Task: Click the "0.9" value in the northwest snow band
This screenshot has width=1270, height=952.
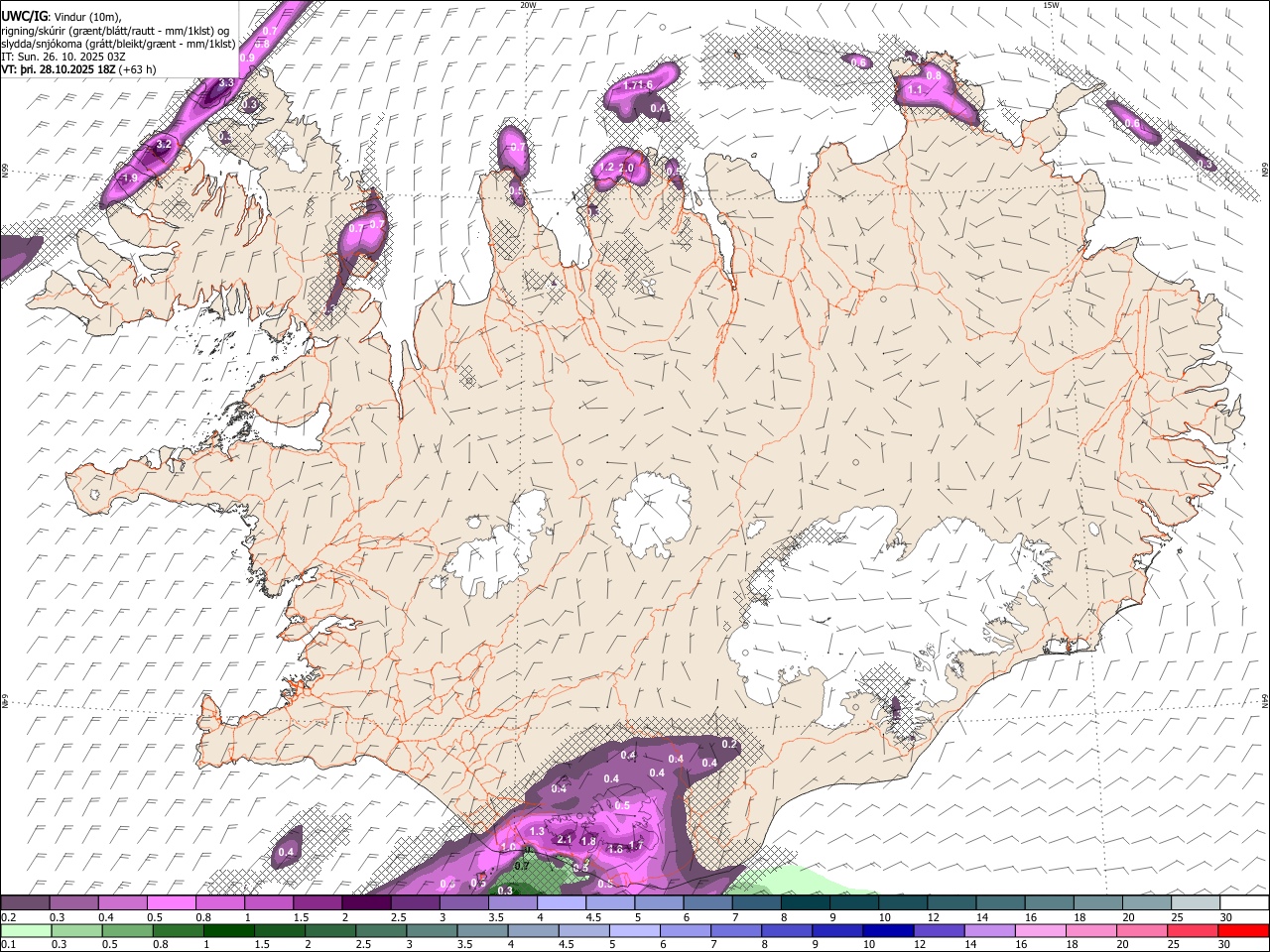Action: click(247, 59)
